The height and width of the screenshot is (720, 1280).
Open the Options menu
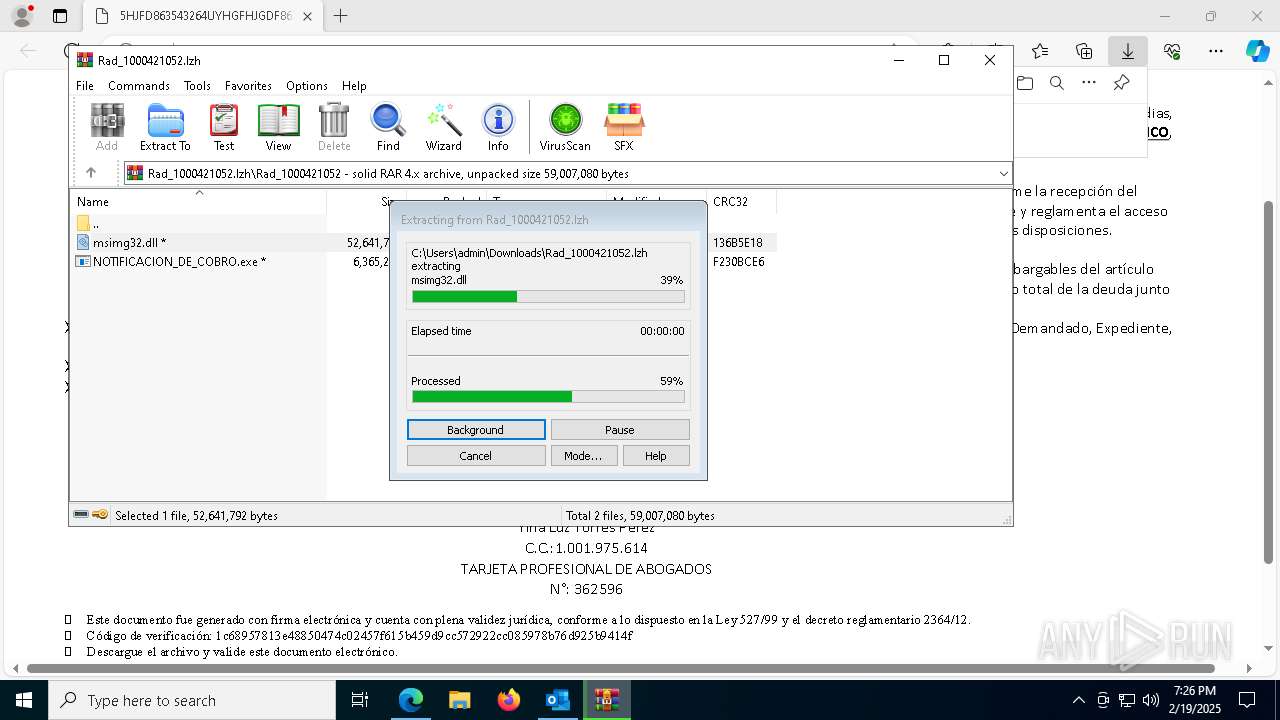pyautogui.click(x=307, y=86)
